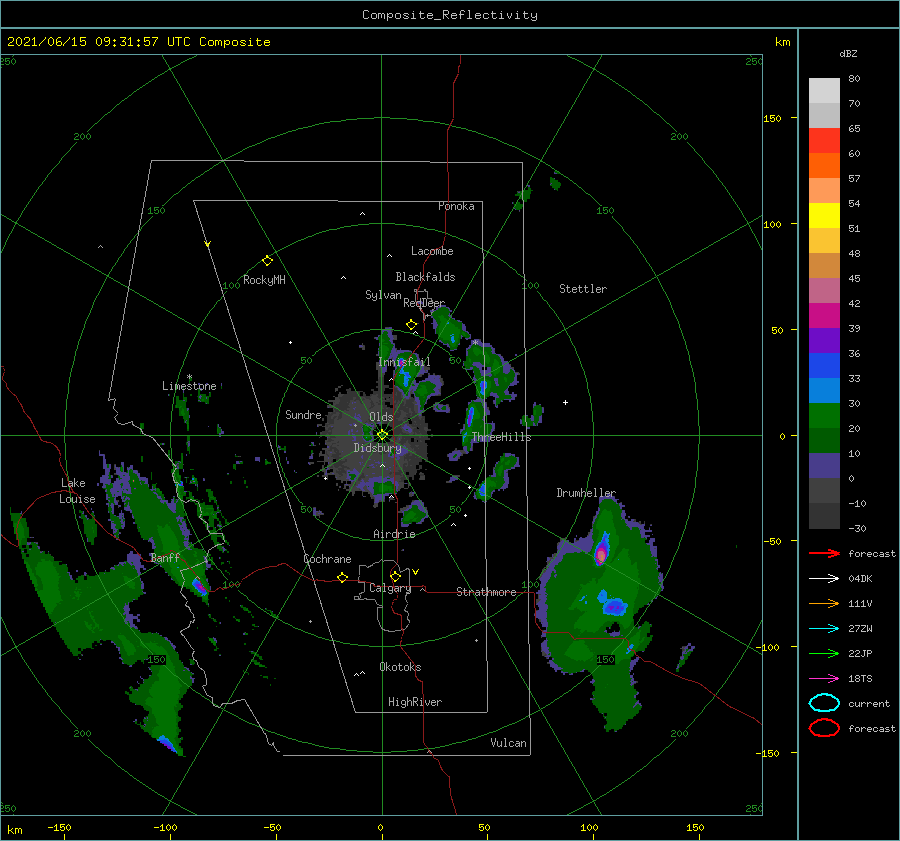Select the yellow diamond marker near Cochrane

[343, 578]
